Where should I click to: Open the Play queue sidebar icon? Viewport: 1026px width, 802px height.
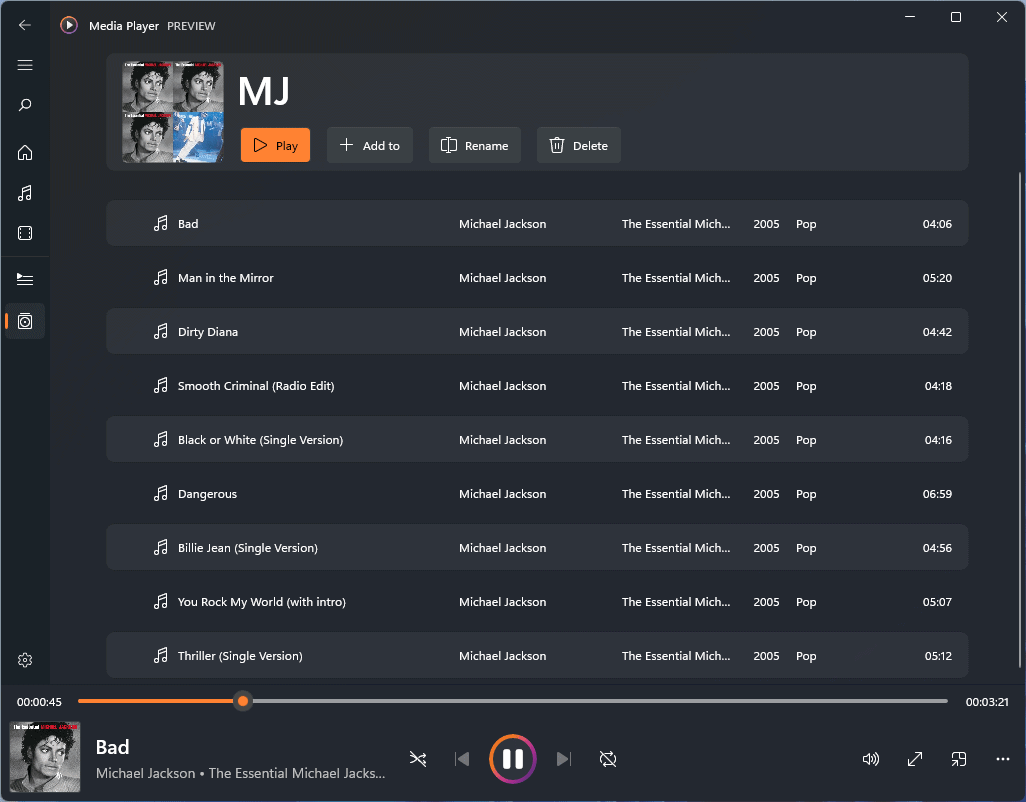25,279
